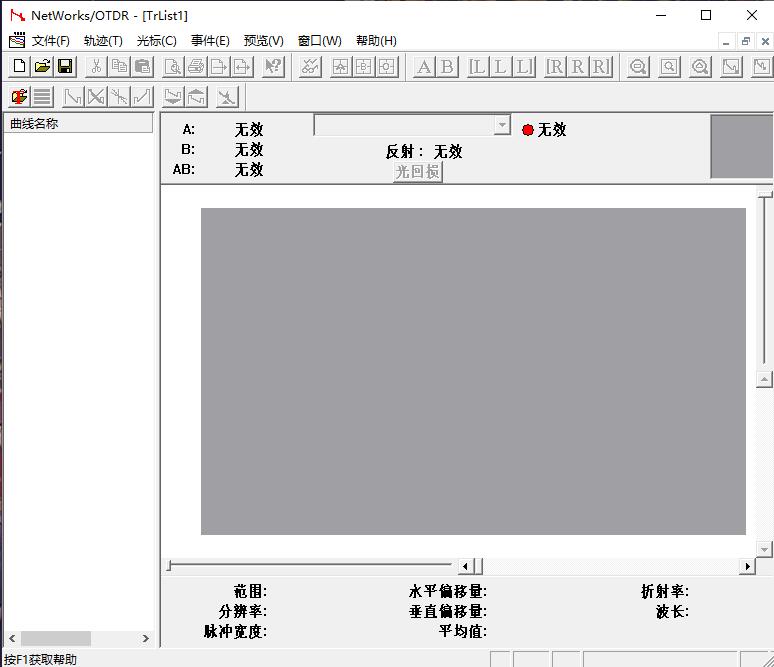Click the context help arrow-question icon

click(x=273, y=67)
